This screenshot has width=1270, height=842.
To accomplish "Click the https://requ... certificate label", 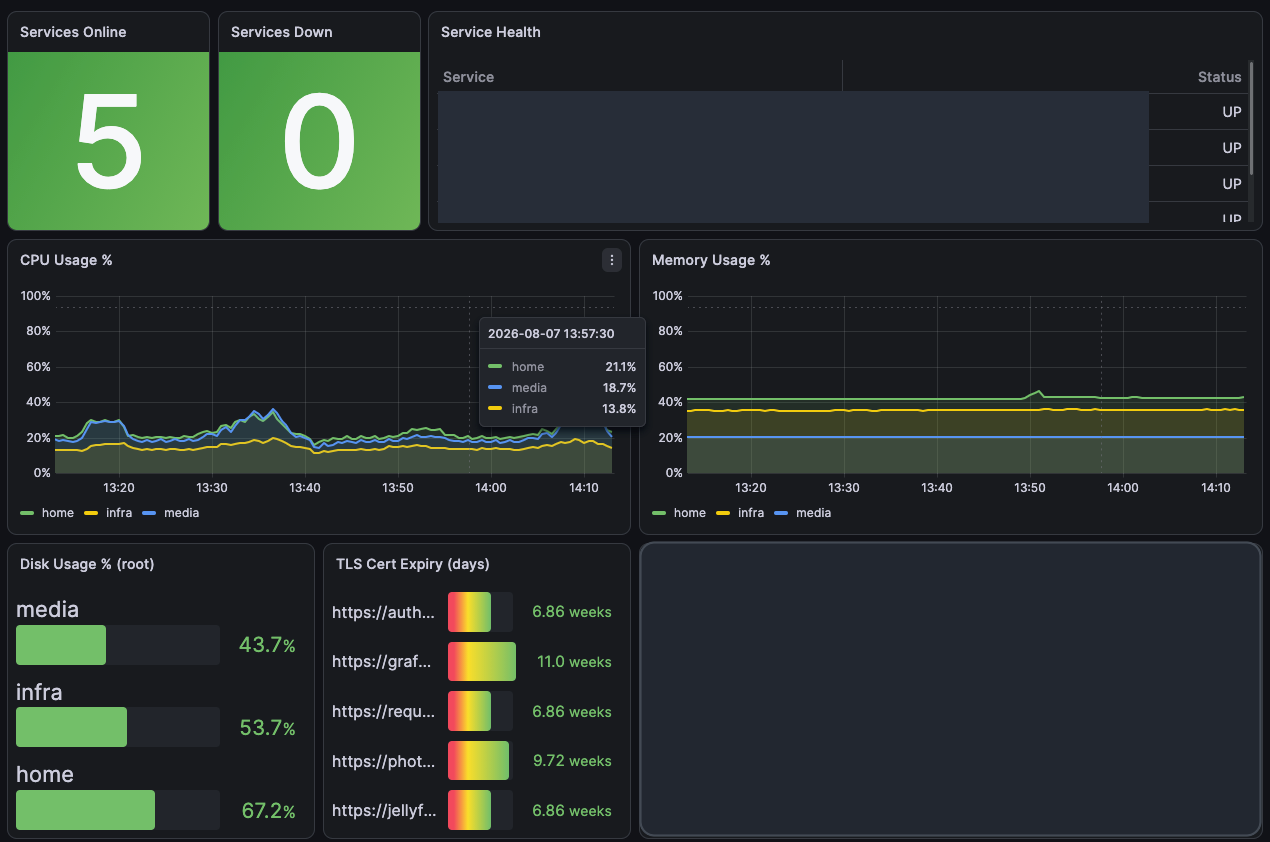I will (385, 712).
